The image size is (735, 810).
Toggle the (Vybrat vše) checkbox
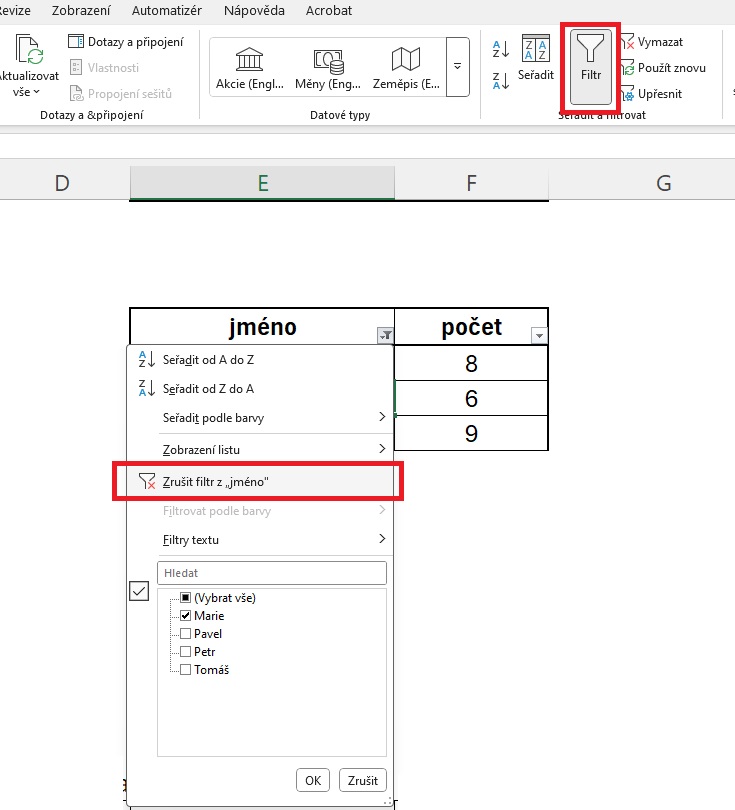(185, 598)
